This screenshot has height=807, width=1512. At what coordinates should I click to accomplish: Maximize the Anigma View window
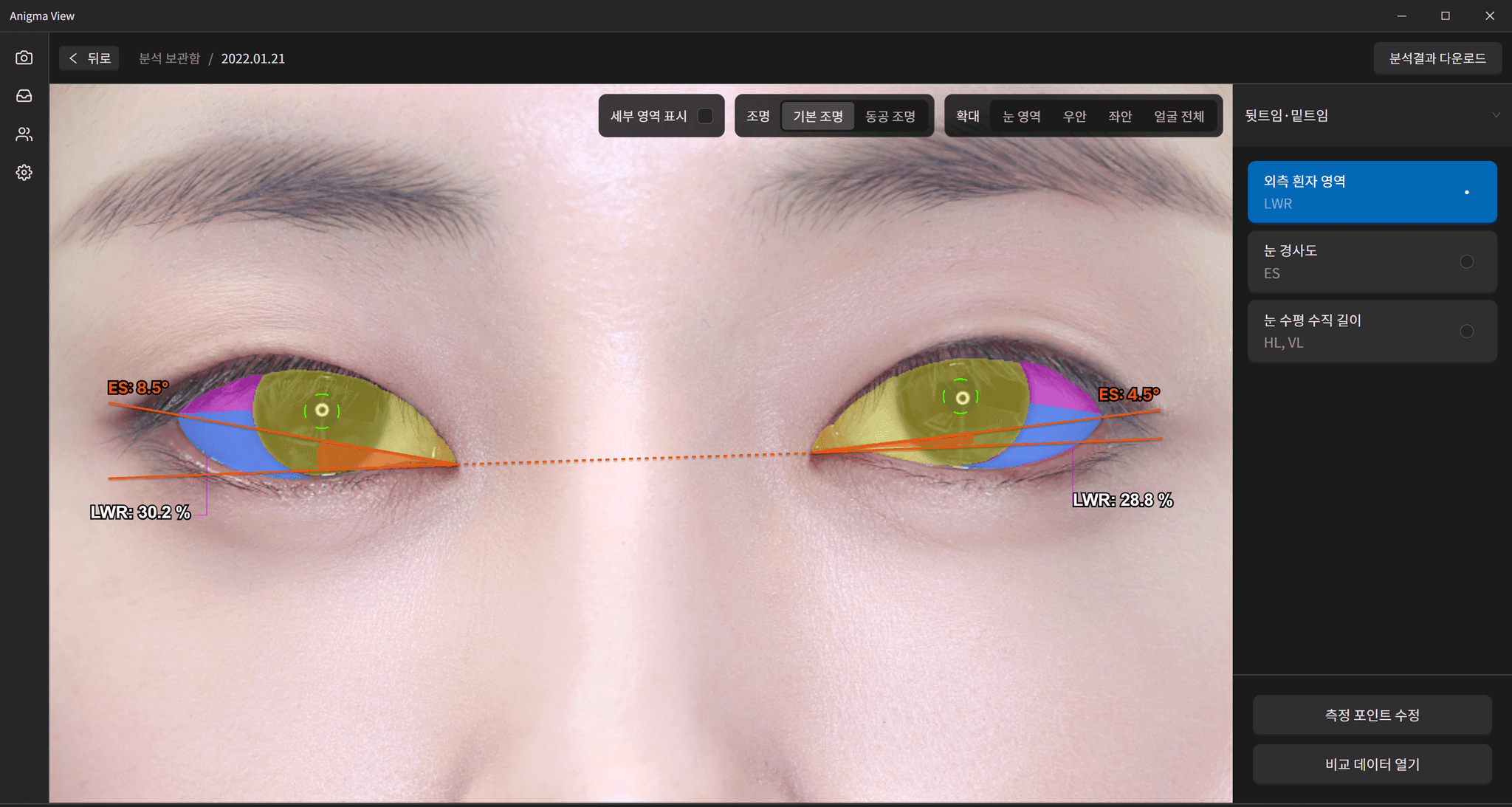(1445, 16)
